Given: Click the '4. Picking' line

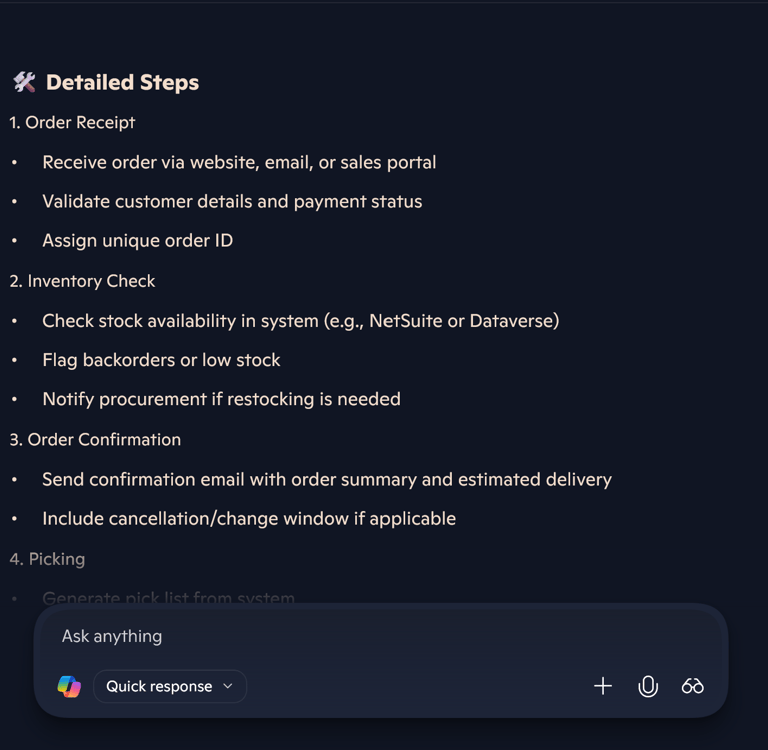Looking at the screenshot, I should (47, 559).
